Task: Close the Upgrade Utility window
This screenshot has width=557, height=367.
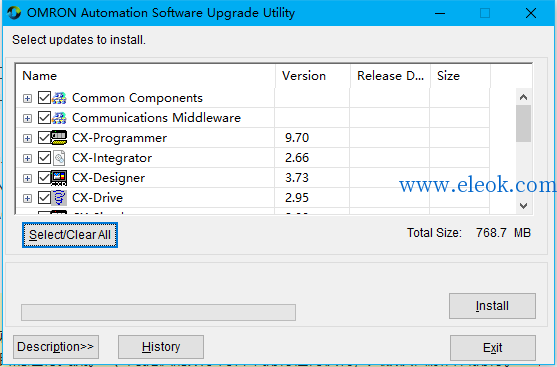Action: click(531, 13)
